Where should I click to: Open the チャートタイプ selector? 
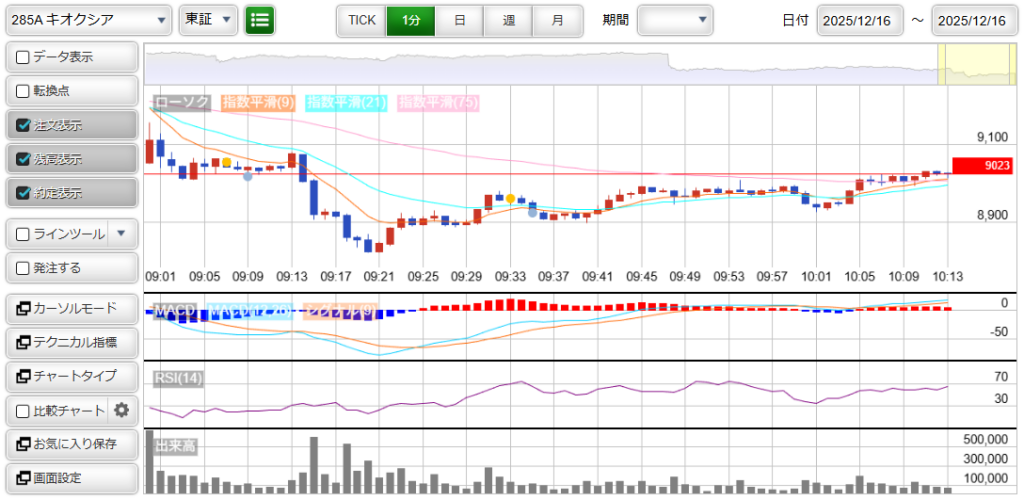click(x=70, y=376)
